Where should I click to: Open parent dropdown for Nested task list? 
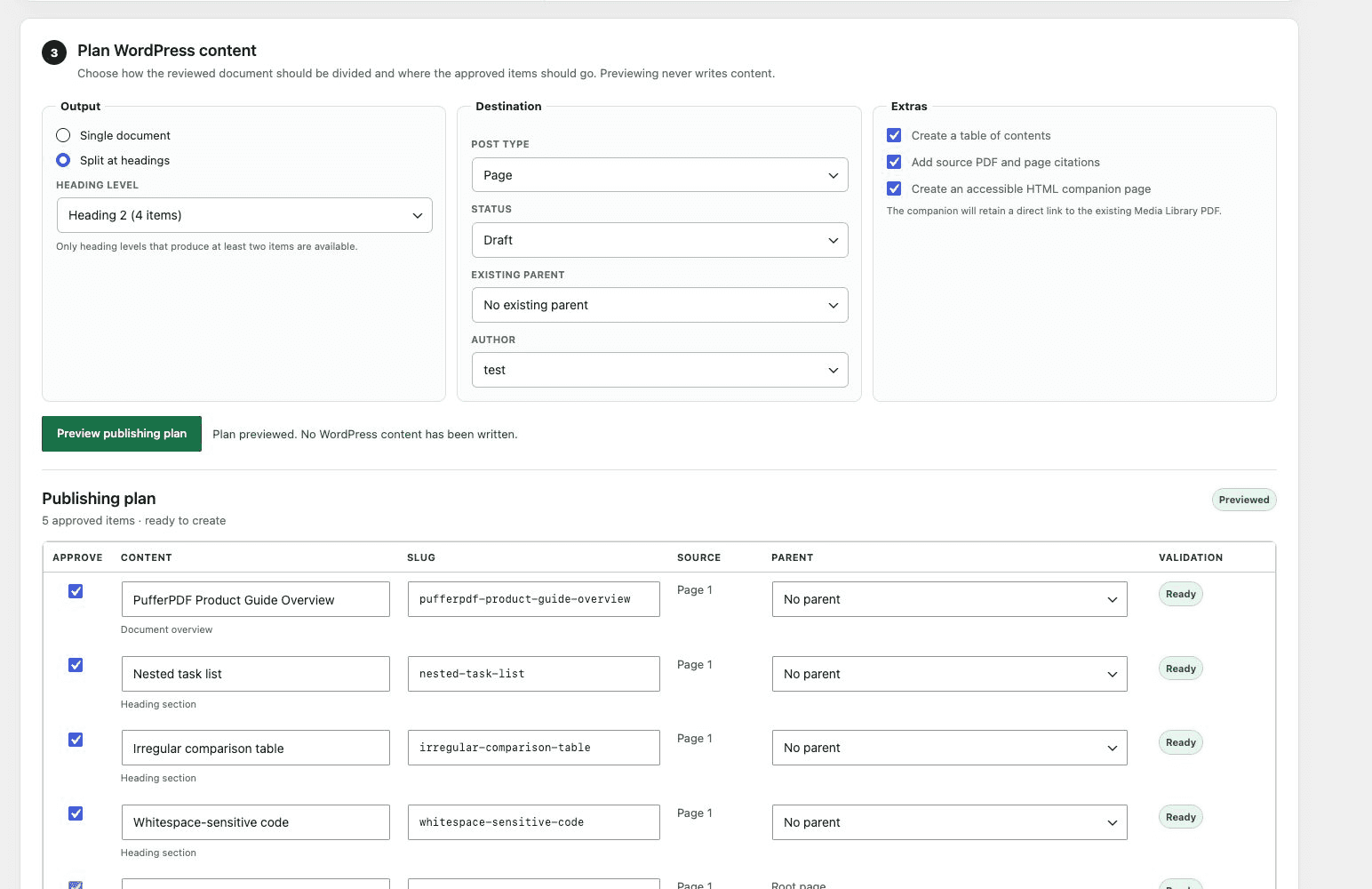coord(949,674)
